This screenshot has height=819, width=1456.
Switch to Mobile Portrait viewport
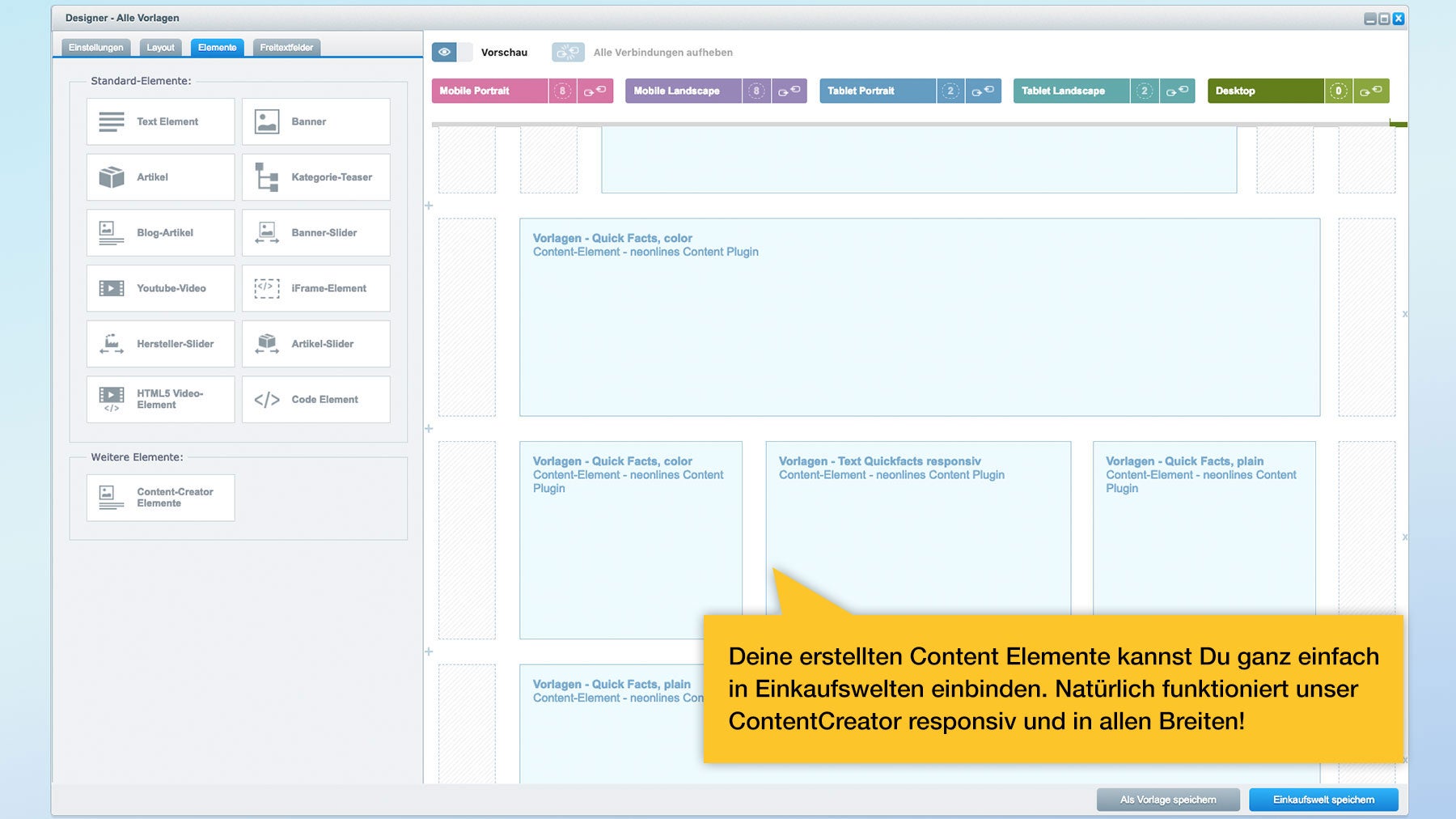pos(490,91)
